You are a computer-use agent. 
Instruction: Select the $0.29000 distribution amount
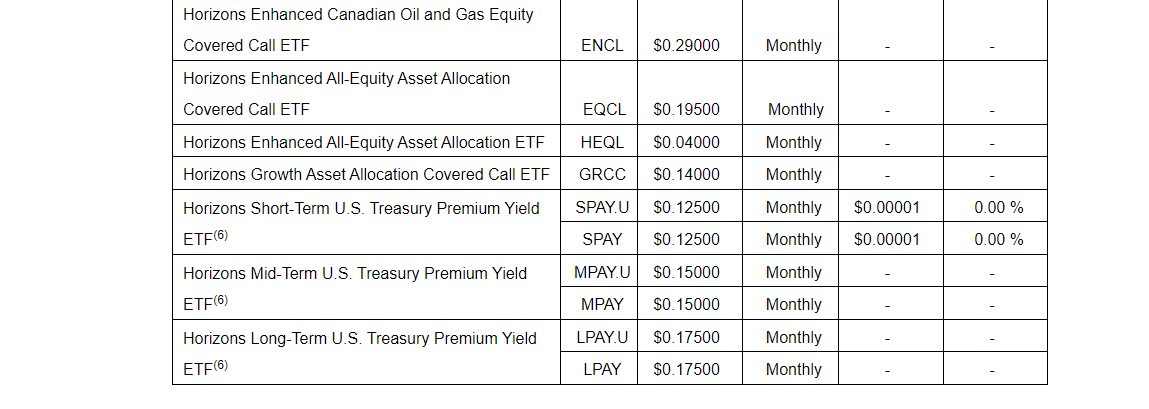pos(686,45)
